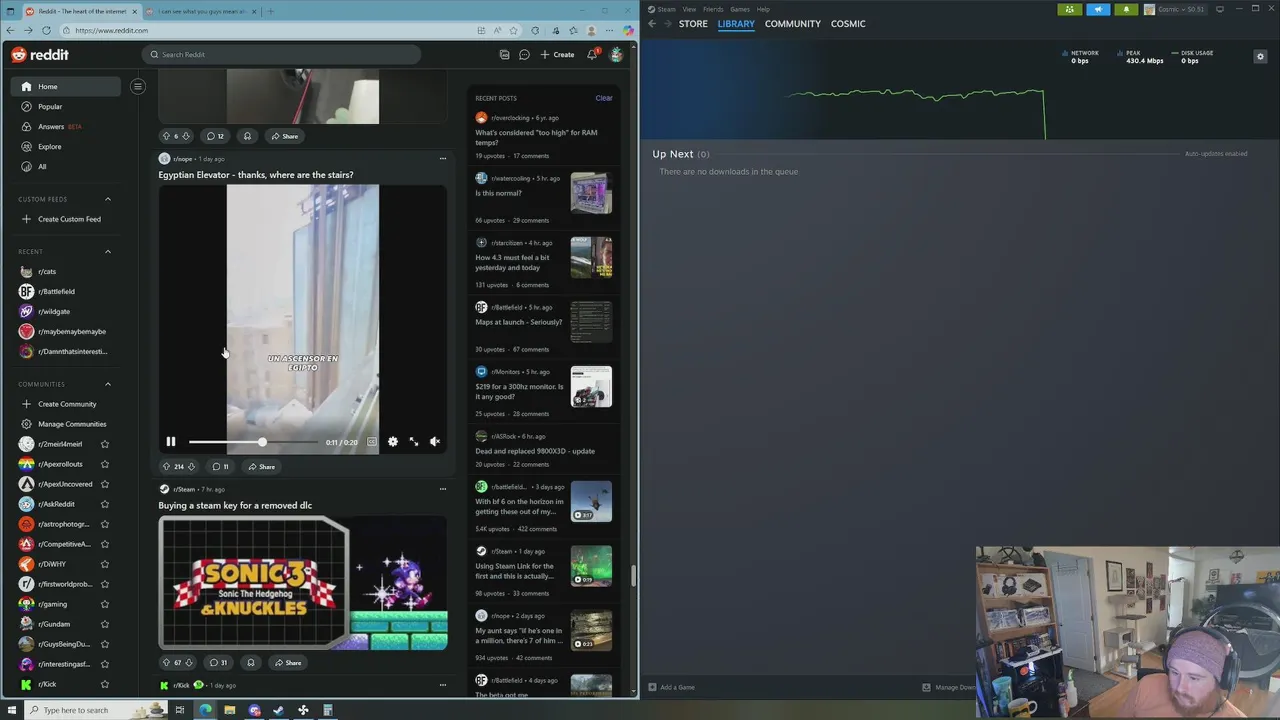Open Answers BETA in sidebar
This screenshot has height=720, width=1280.
[66, 127]
